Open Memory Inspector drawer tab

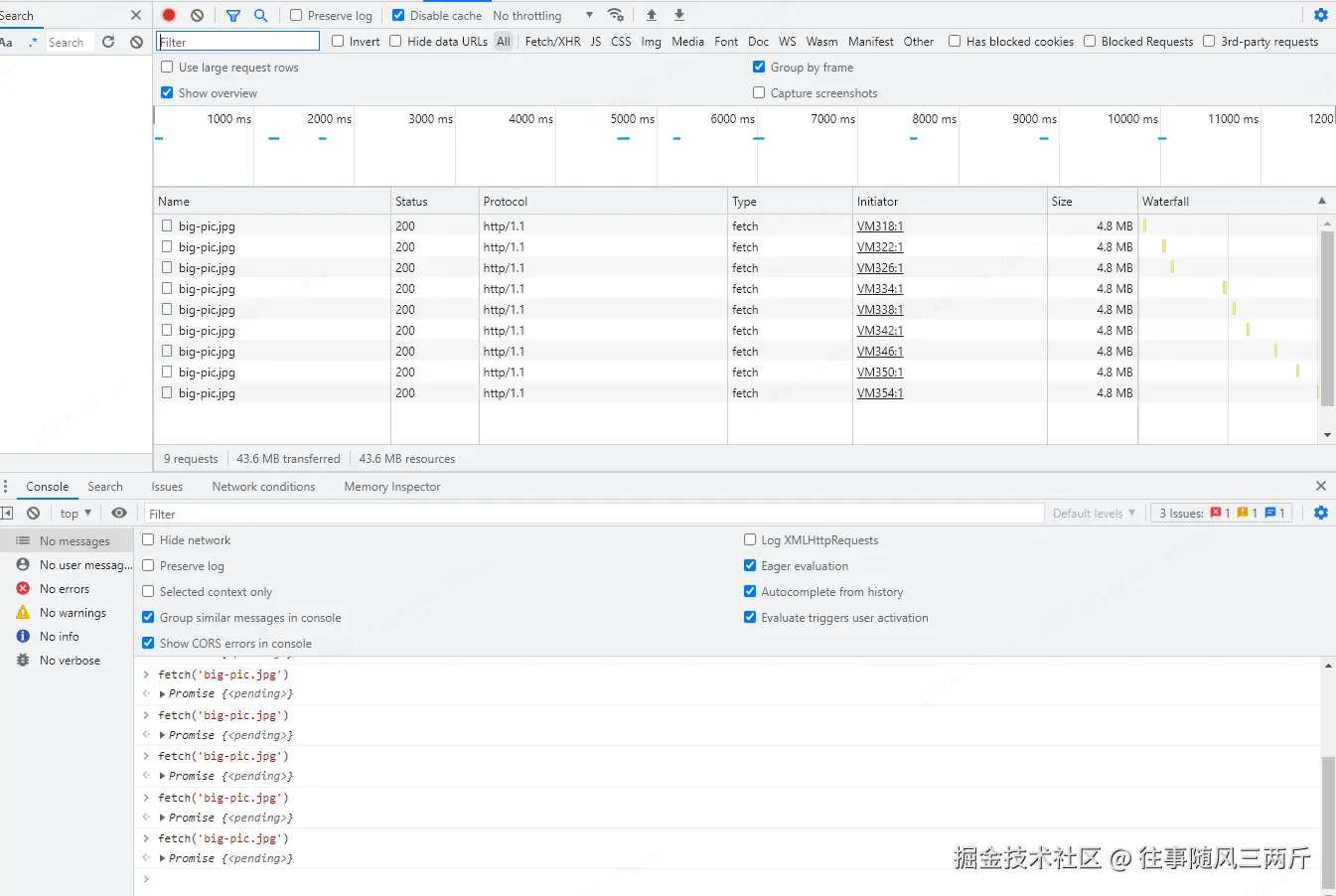(391, 486)
